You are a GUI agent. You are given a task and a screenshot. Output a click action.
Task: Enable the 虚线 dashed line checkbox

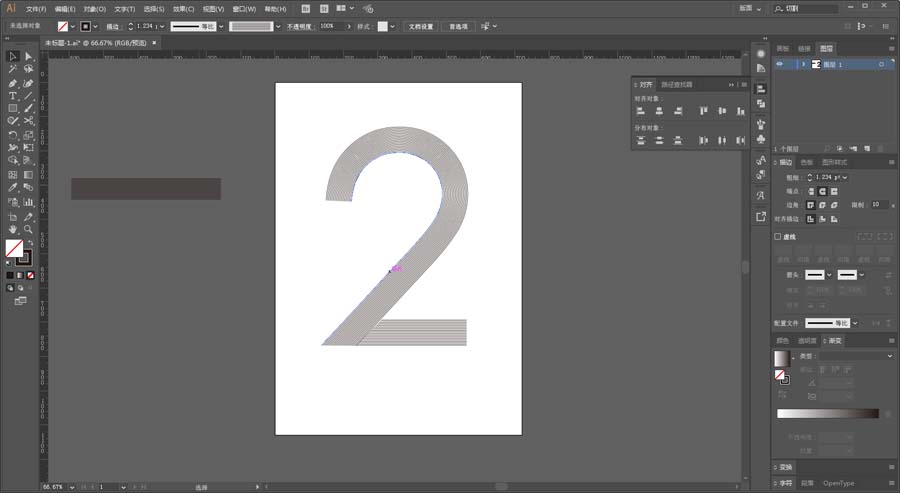(x=778, y=236)
